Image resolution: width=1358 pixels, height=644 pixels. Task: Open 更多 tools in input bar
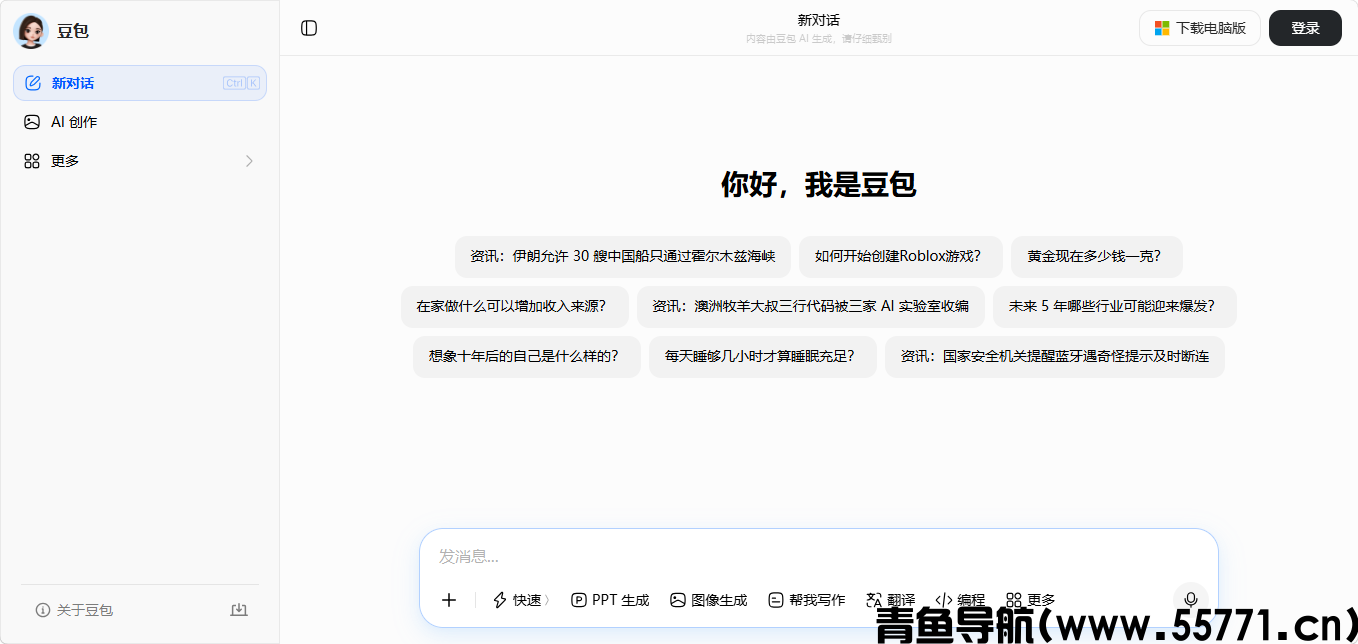click(1031, 600)
